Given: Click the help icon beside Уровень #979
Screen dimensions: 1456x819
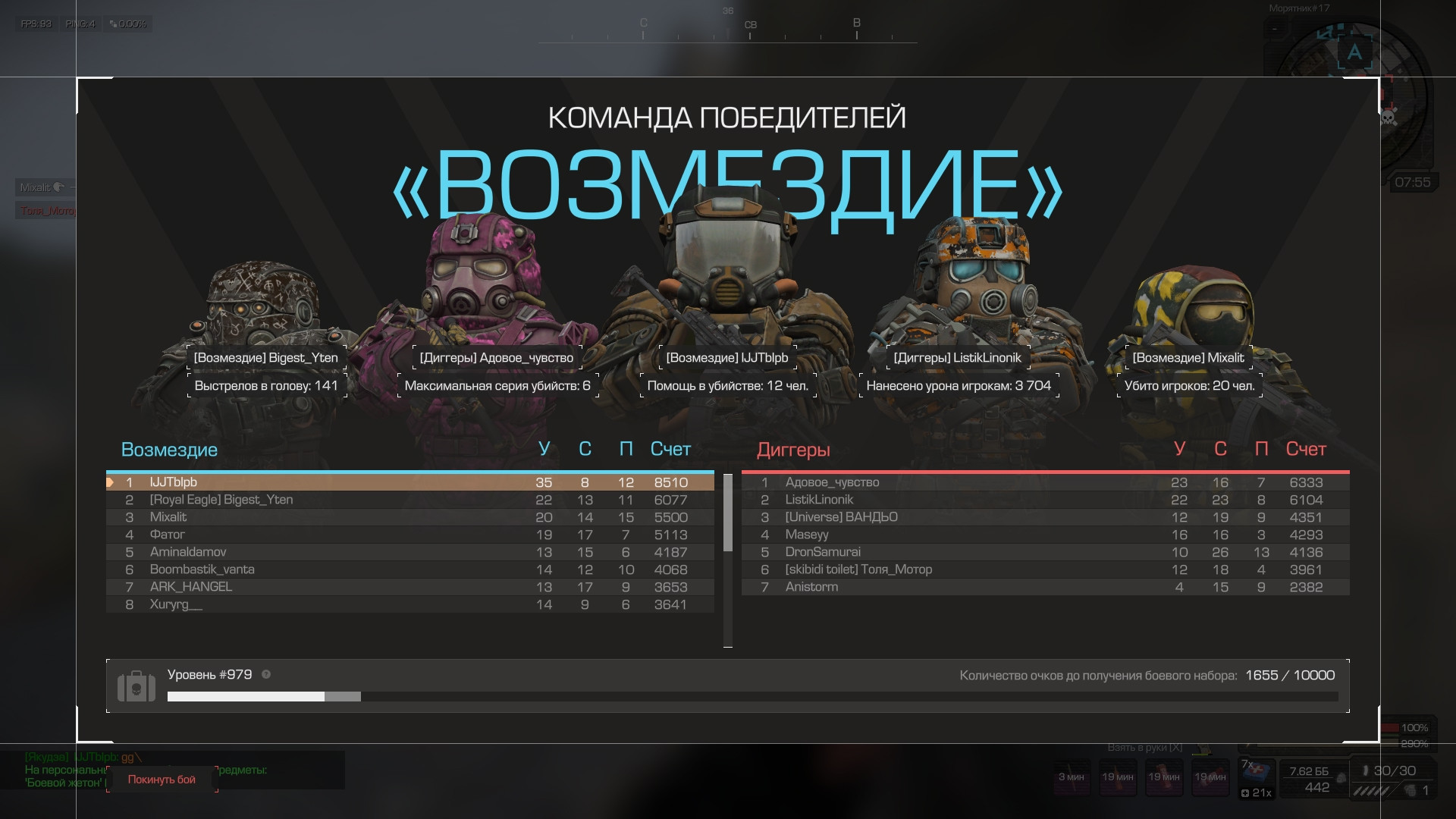Looking at the screenshot, I should click(x=266, y=674).
